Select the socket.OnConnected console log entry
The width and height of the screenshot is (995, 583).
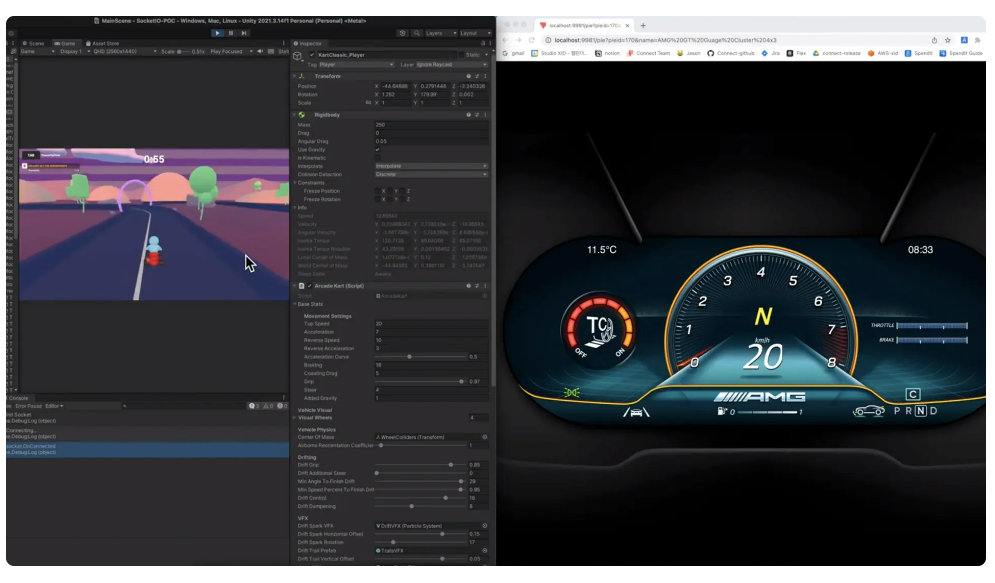[147, 449]
